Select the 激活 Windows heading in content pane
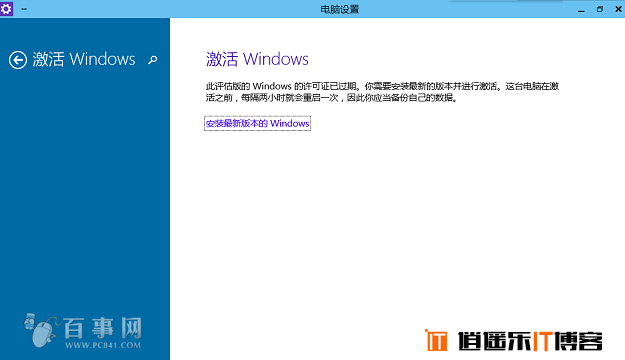The width and height of the screenshot is (625, 360). [257, 59]
